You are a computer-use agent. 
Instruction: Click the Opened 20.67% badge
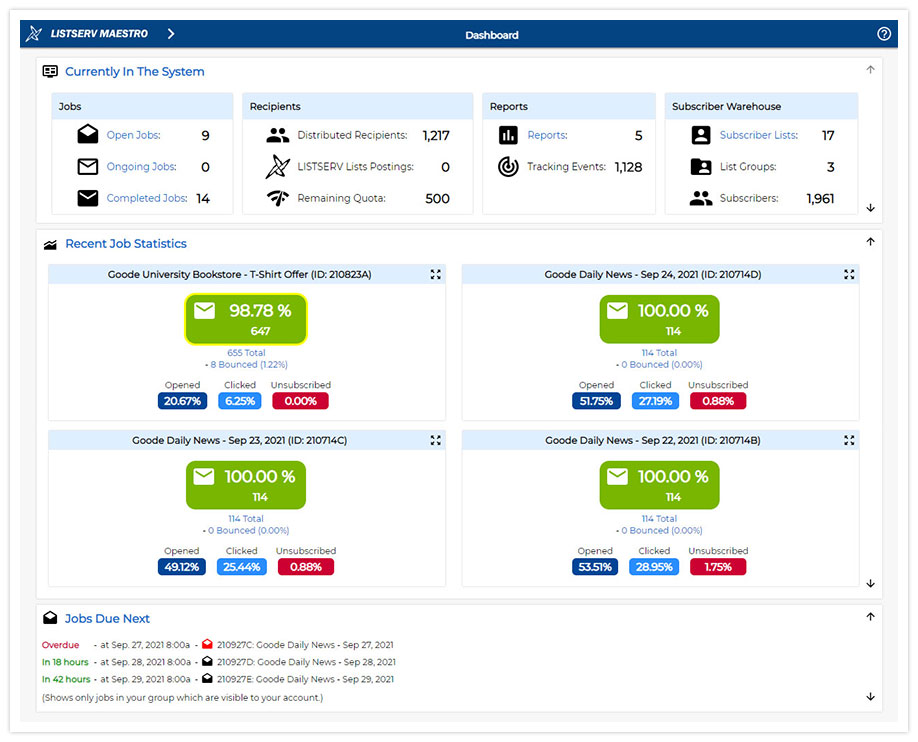[x=182, y=401]
